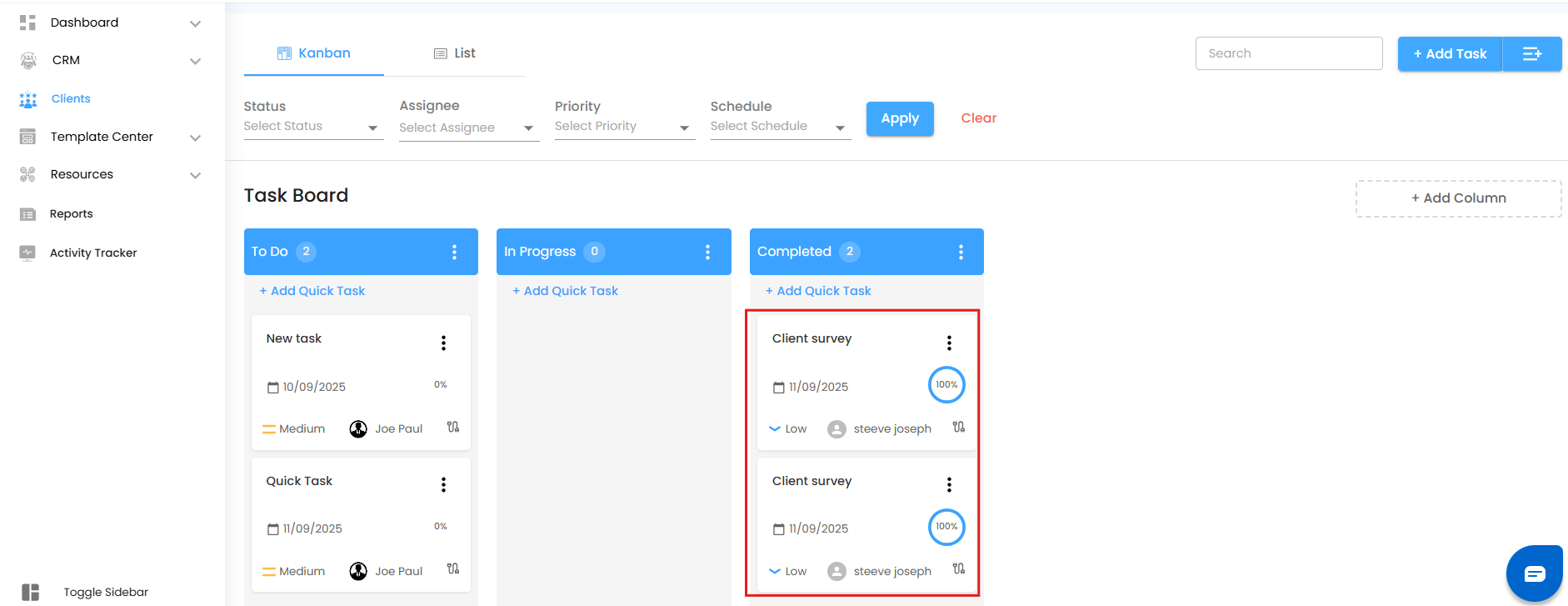Open the chat support bubble

(x=1535, y=573)
